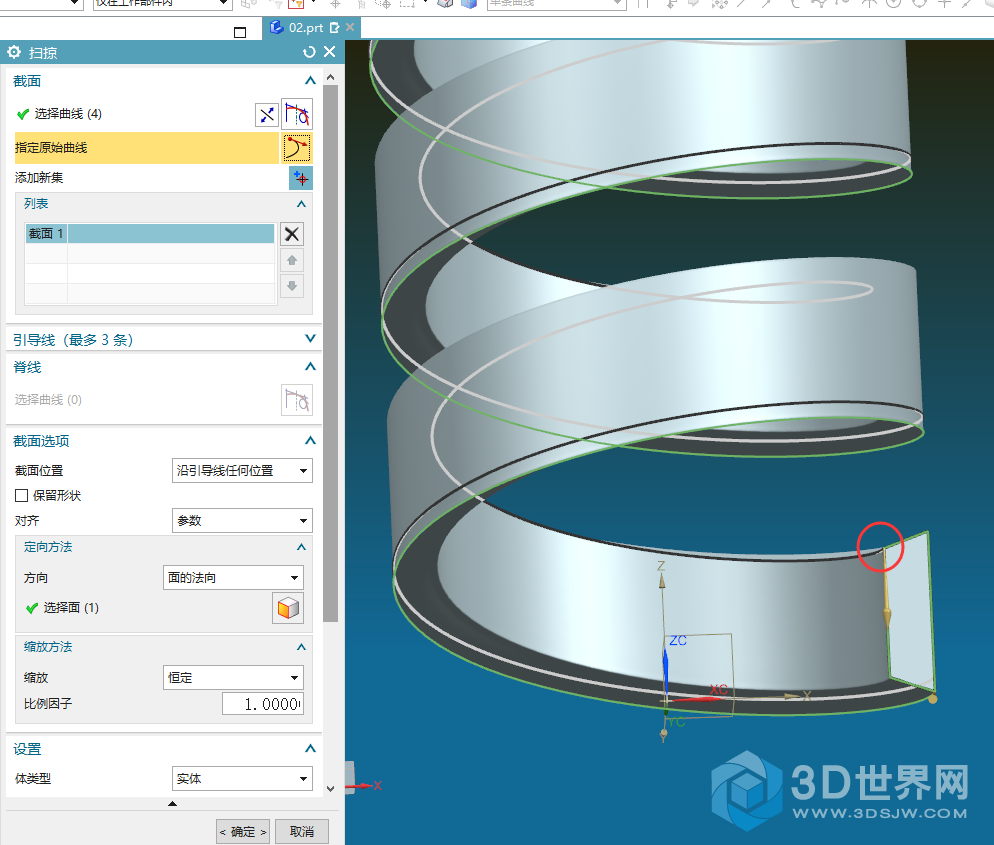Screen dimensions: 994x845
Task: Open the 体类型 dropdown showing 实体
Action: (x=242, y=778)
